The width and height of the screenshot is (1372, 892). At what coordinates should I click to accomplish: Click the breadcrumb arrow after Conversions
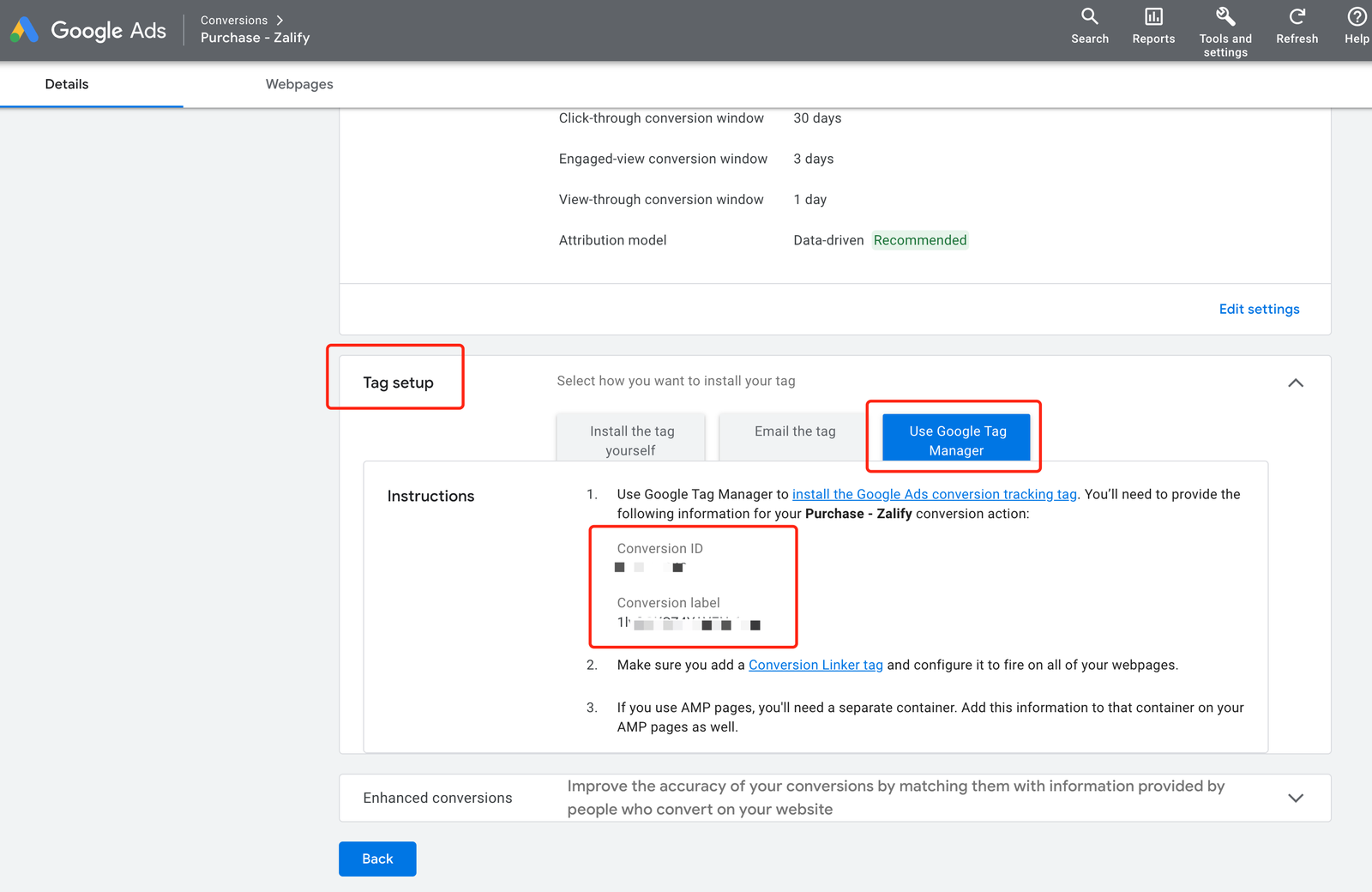280,20
